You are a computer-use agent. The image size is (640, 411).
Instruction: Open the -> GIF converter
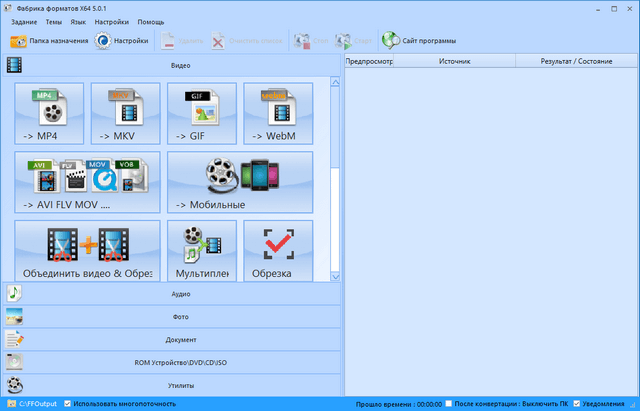pos(202,113)
